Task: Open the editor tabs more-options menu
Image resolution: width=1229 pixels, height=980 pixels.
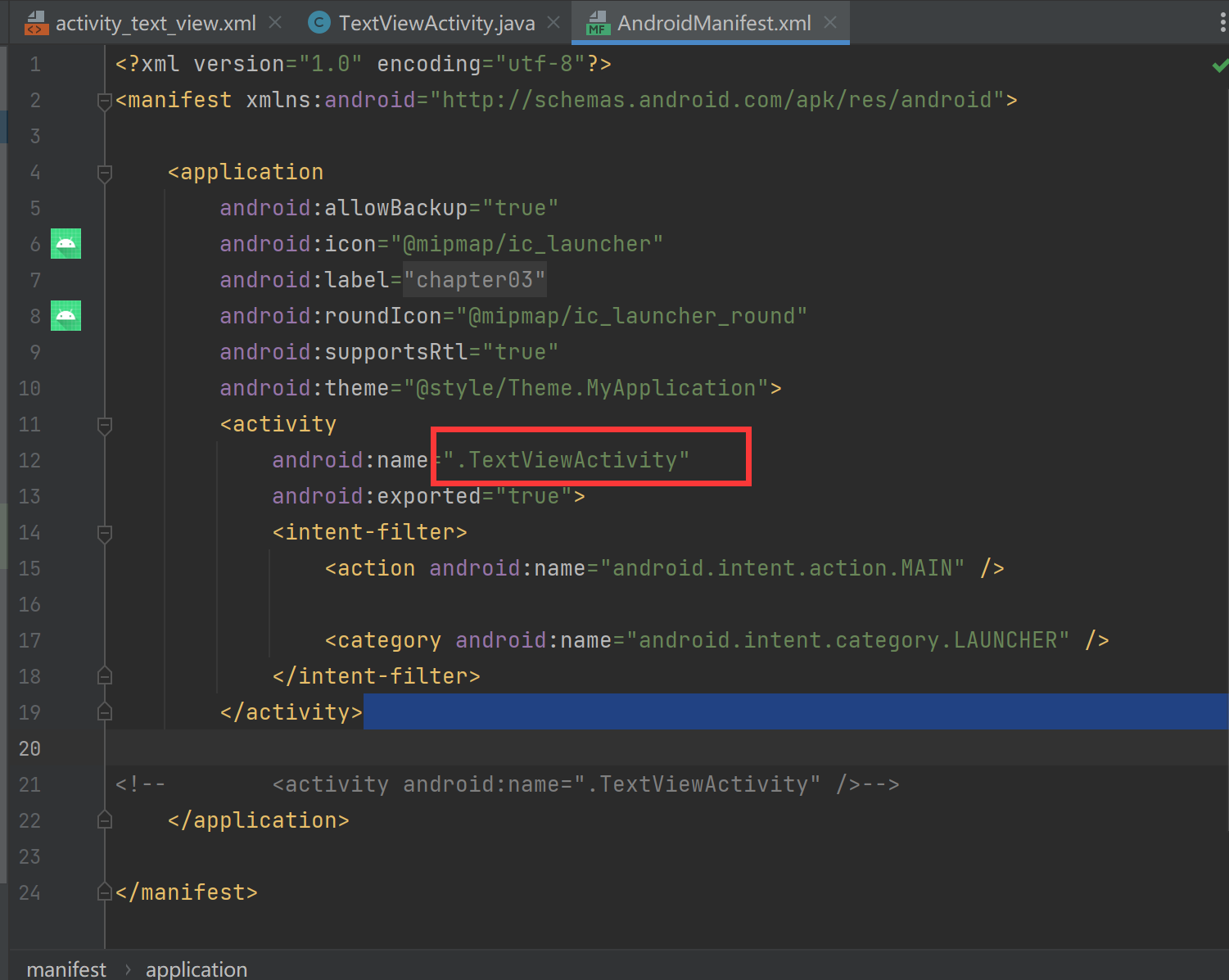Action: 1222,23
